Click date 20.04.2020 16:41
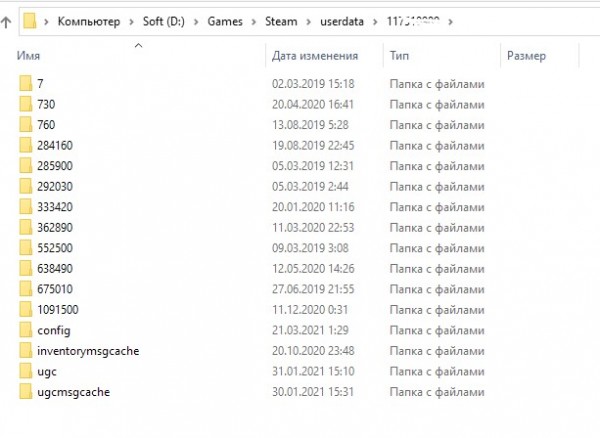600x438 pixels. [313, 104]
